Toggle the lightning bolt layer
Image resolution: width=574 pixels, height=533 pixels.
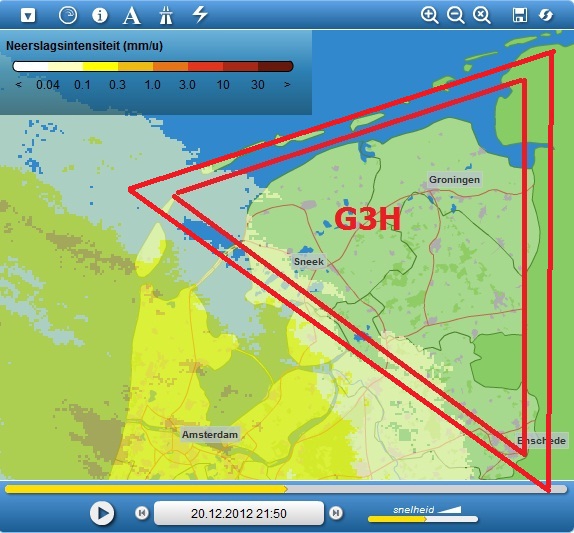(x=200, y=14)
